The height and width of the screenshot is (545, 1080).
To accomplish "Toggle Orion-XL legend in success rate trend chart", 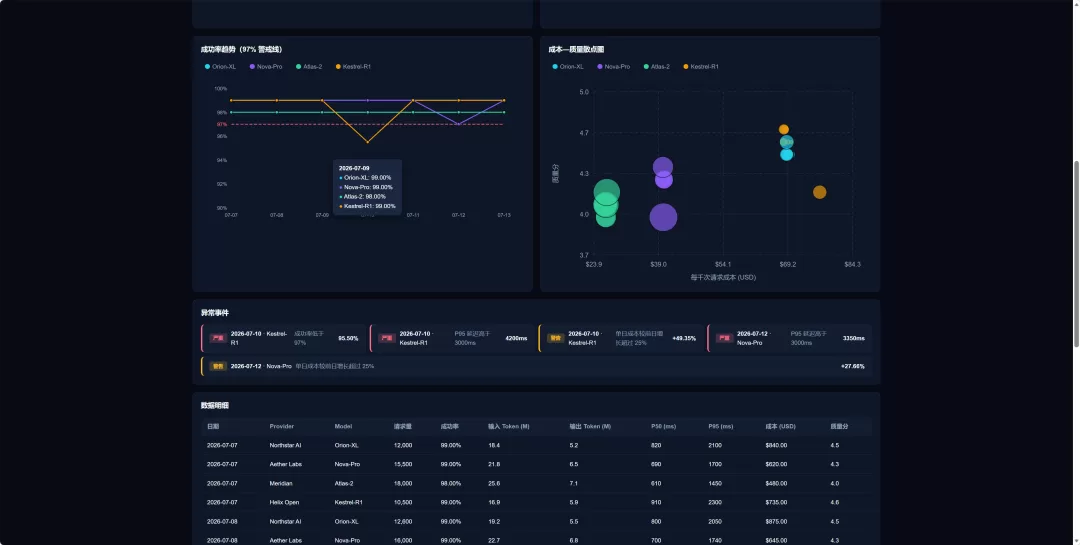I will [x=220, y=67].
